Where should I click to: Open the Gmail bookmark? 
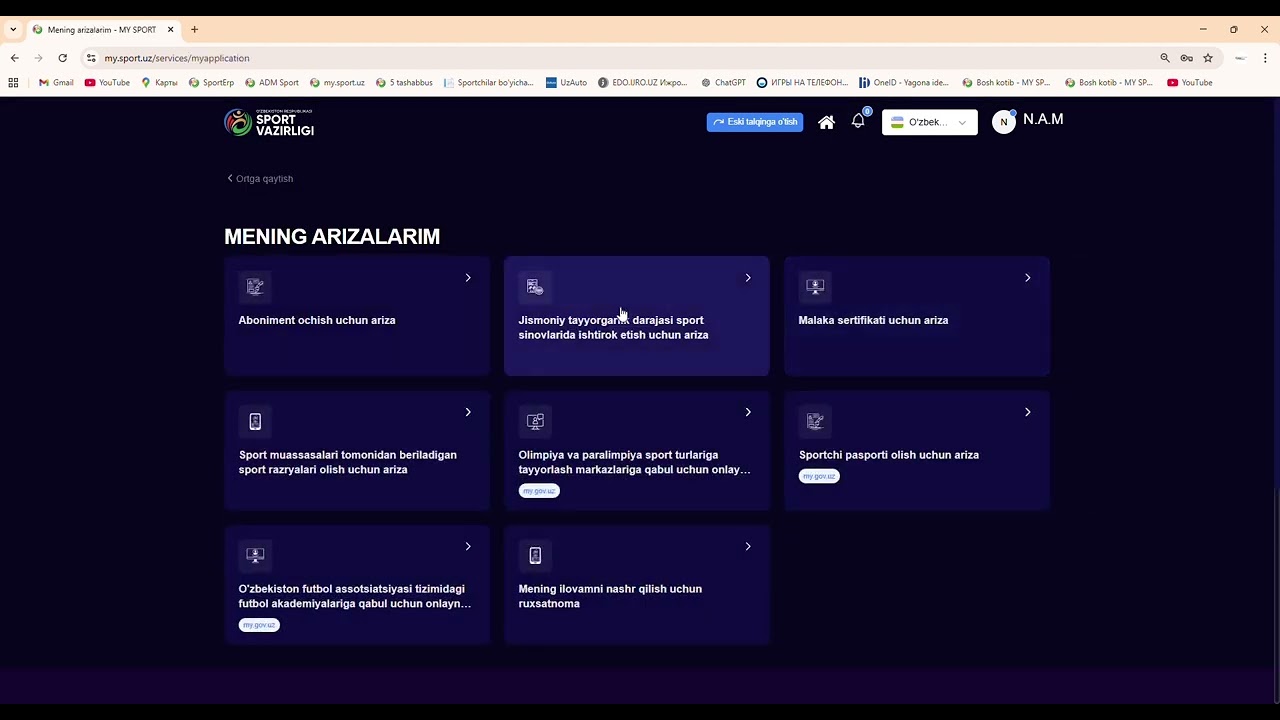tap(56, 83)
